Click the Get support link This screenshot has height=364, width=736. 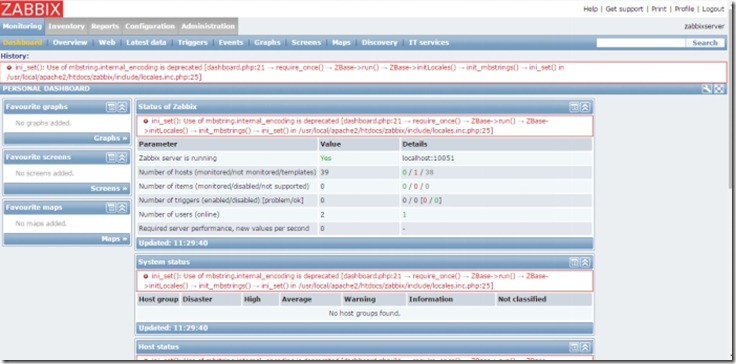[624, 9]
